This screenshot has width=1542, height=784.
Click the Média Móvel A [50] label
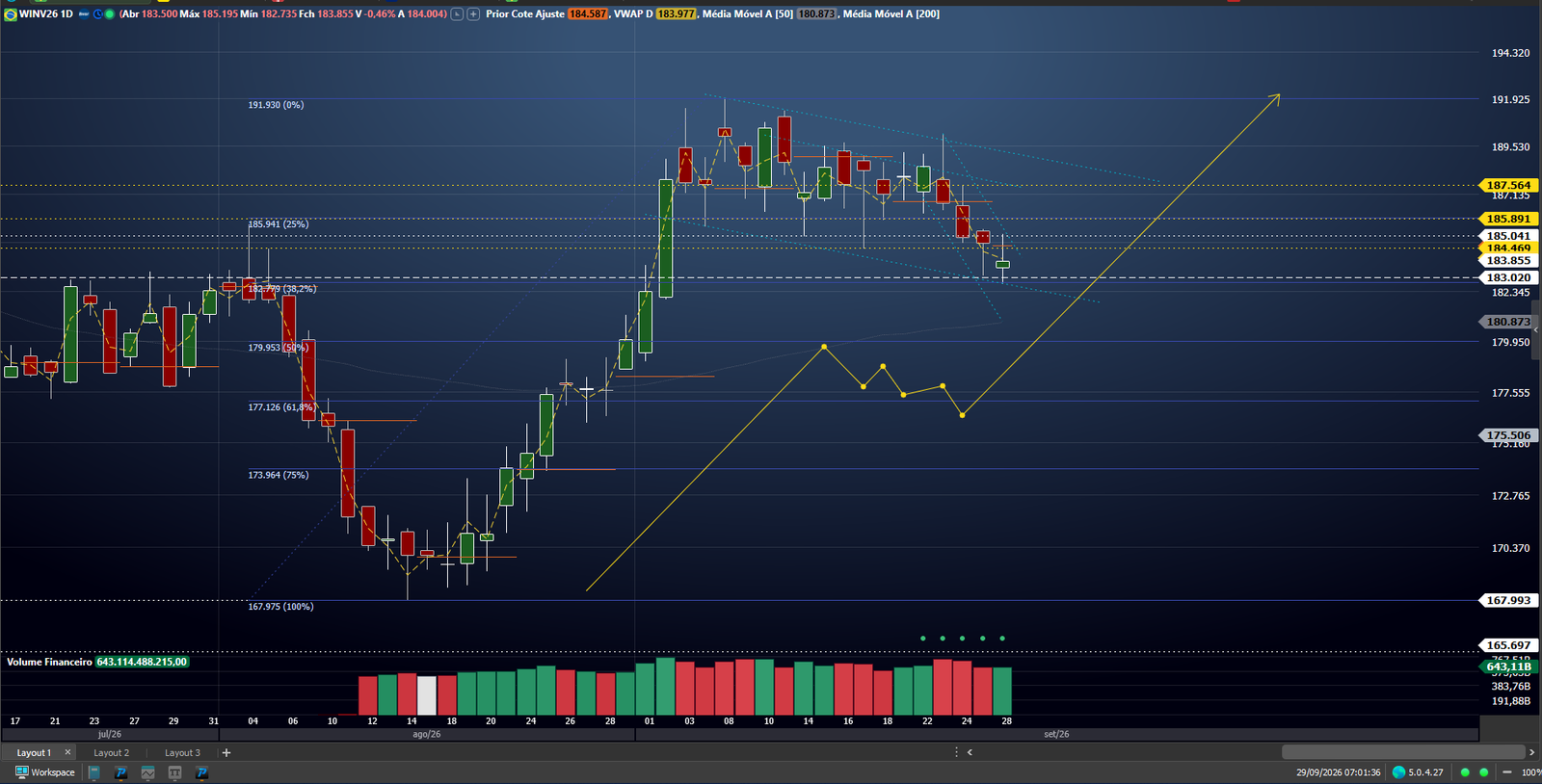point(748,14)
